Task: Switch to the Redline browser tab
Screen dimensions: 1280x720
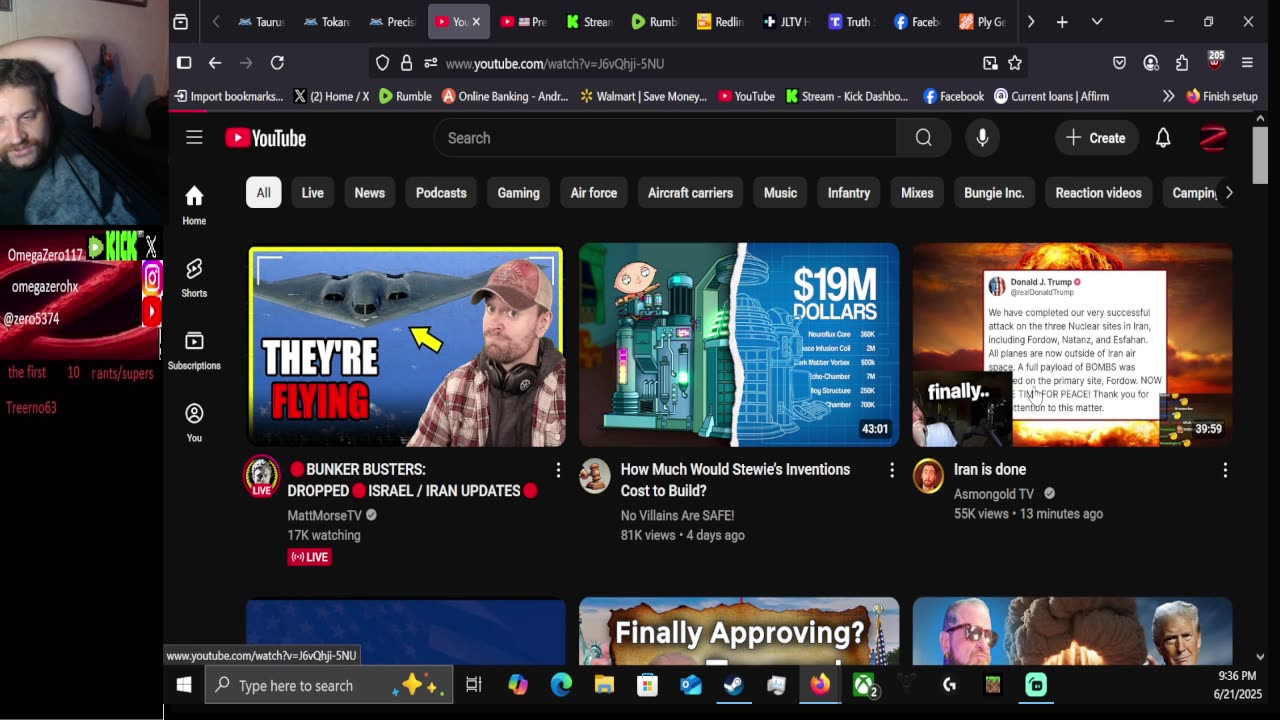Action: click(719, 22)
